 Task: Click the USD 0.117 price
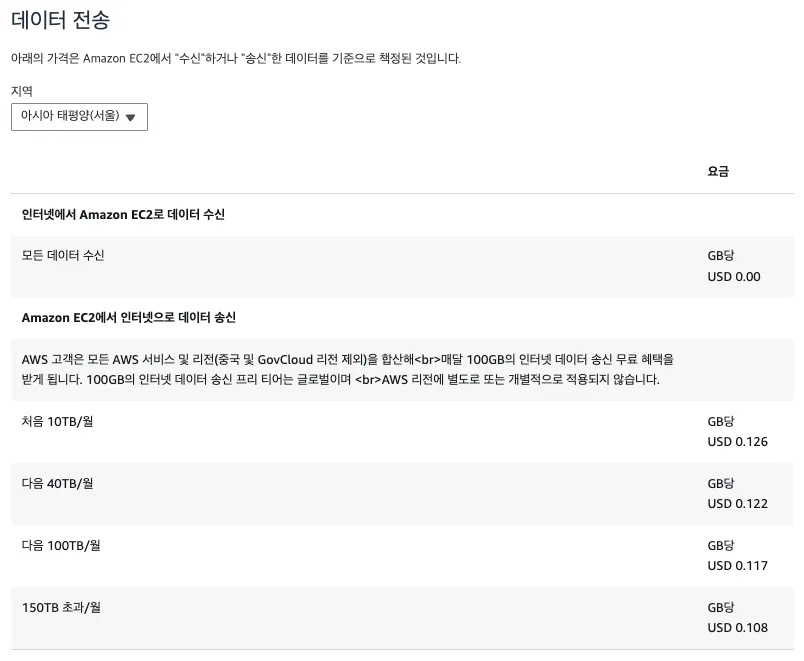tap(737, 566)
